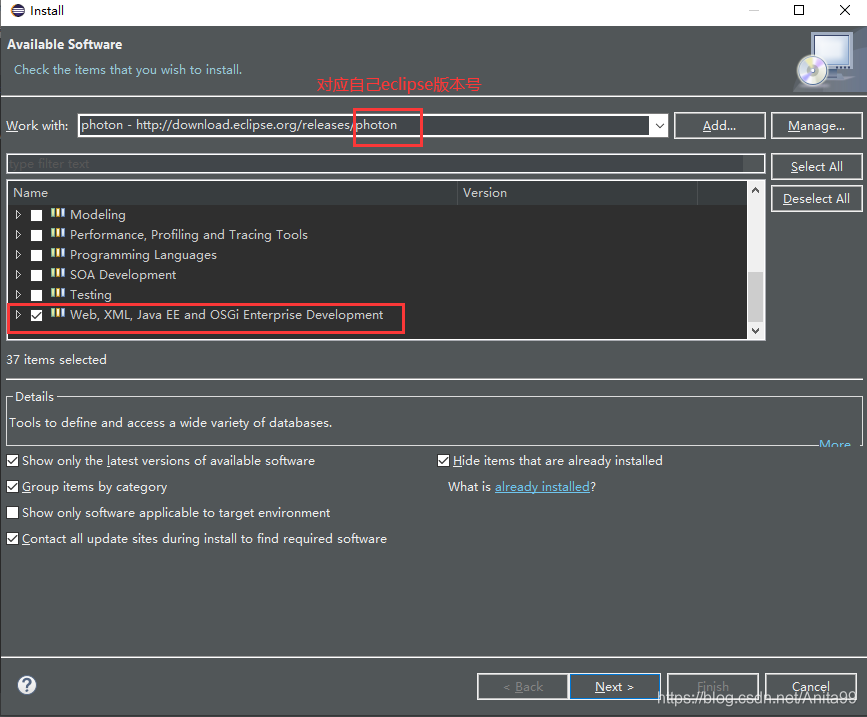Check the Modeling checkbox
Viewport: 867px width, 717px height.
(36, 215)
